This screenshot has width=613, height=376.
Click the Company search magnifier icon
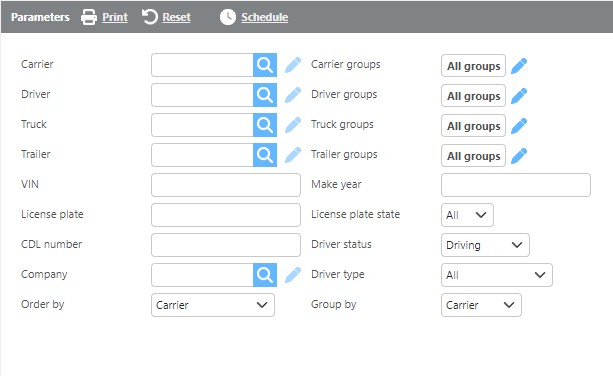265,275
